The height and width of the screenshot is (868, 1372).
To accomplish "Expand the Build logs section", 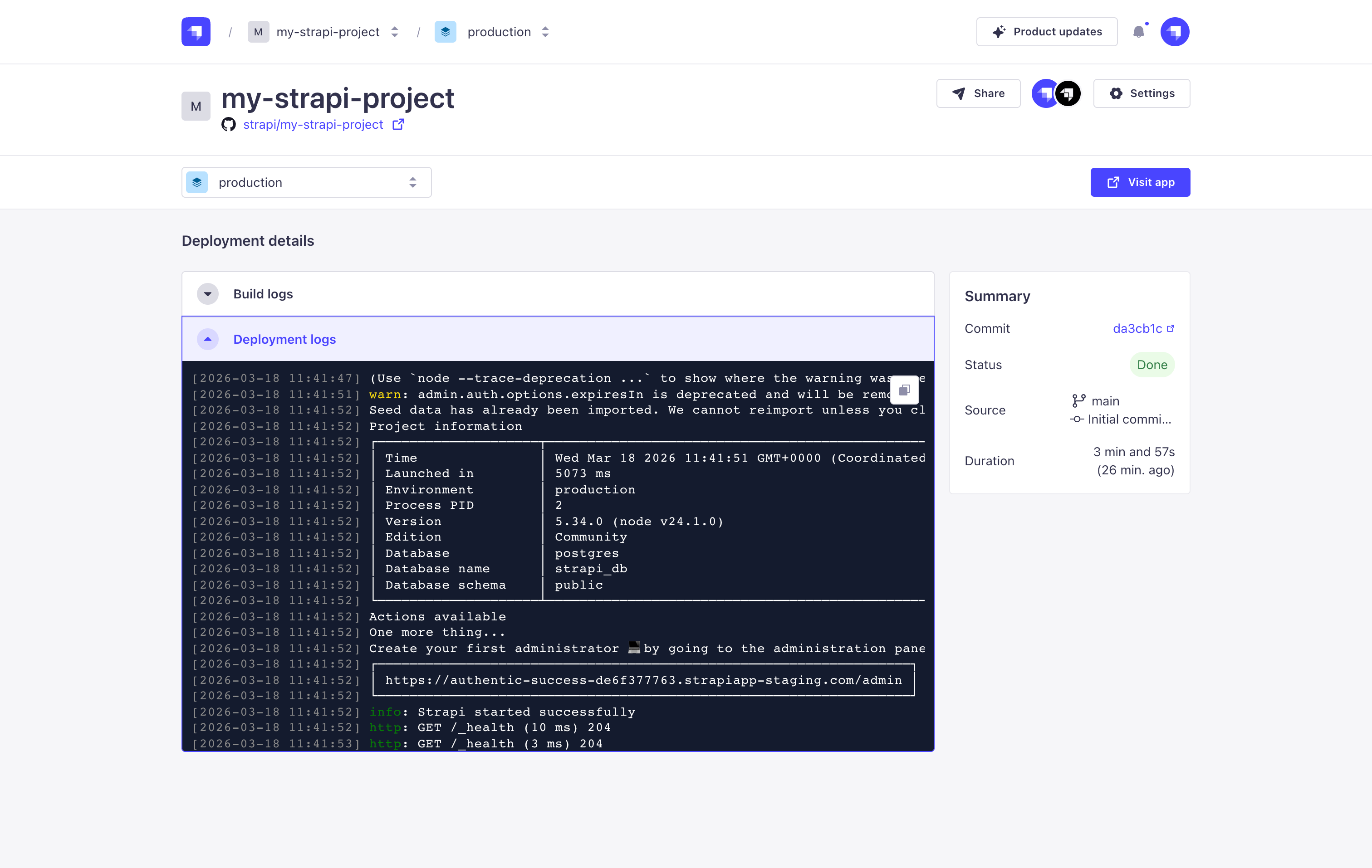I will (x=208, y=294).
